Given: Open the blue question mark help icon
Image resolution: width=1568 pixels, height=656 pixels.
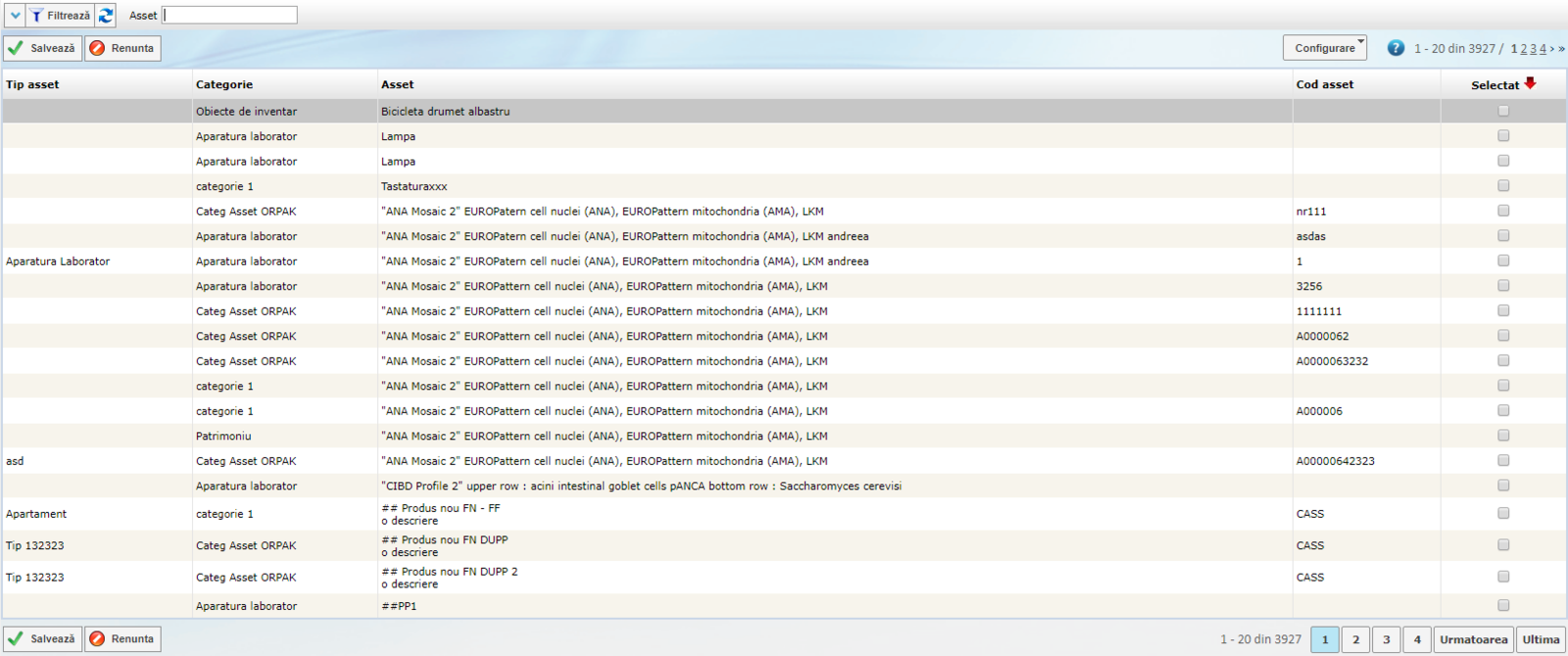Looking at the screenshot, I should point(1396,48).
